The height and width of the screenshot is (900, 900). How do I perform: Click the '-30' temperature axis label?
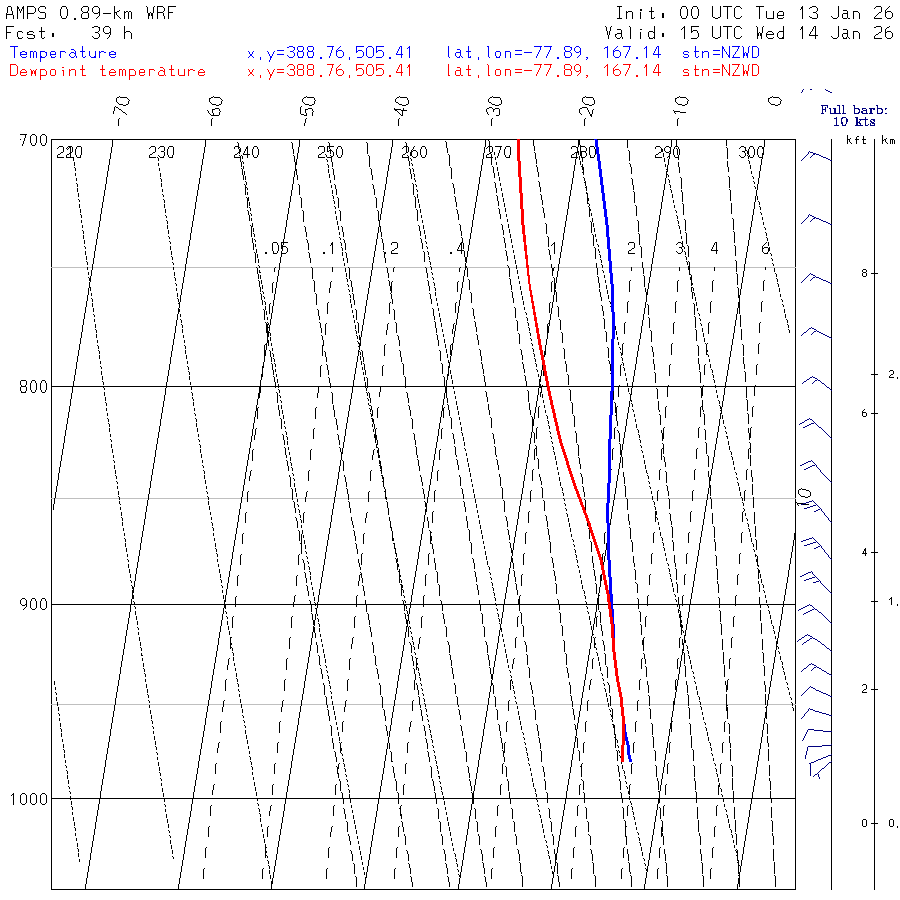494,111
